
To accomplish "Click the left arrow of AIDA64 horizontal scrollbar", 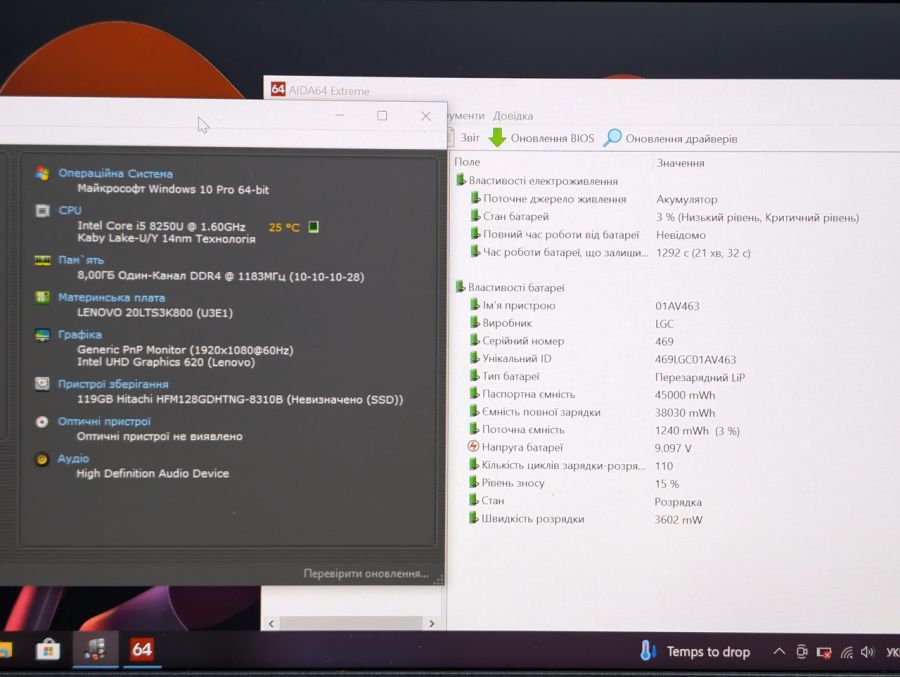I will click(271, 623).
